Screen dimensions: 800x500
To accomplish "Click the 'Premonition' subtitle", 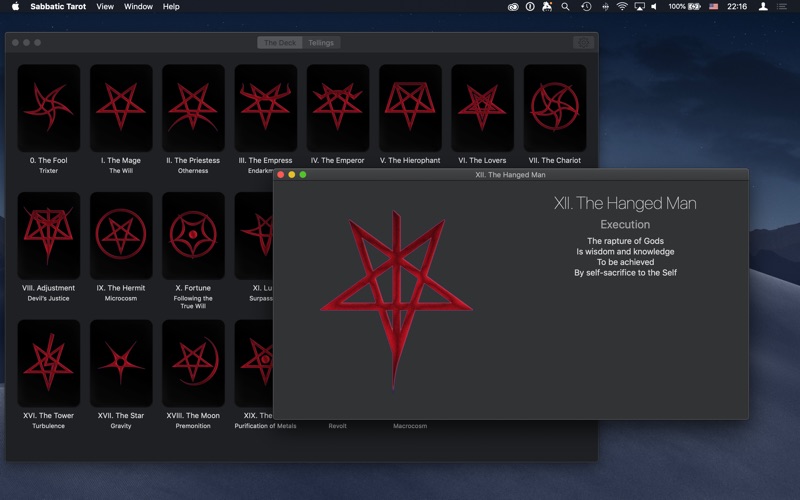I will 193,426.
